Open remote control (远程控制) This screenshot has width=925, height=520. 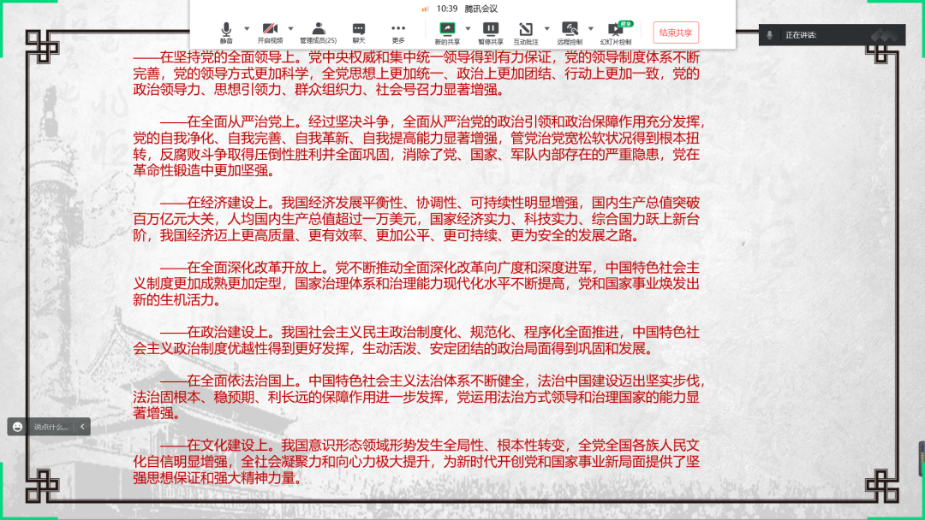pos(569,30)
